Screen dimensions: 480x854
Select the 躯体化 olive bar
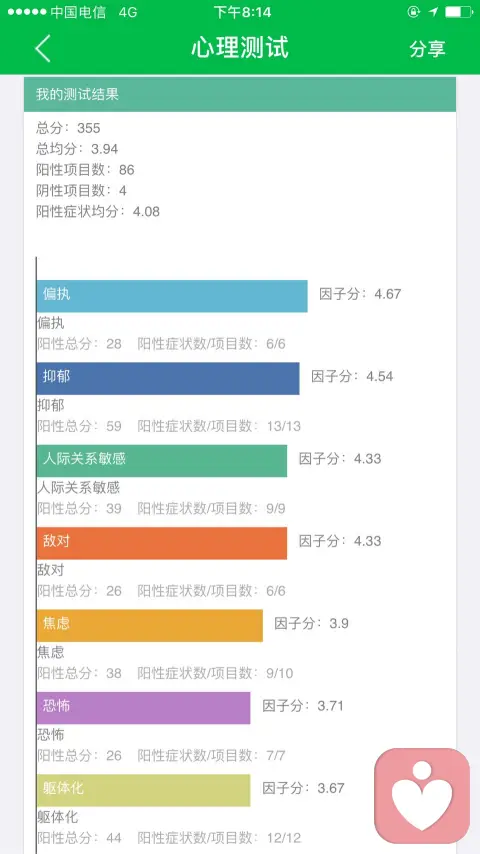tap(144, 790)
